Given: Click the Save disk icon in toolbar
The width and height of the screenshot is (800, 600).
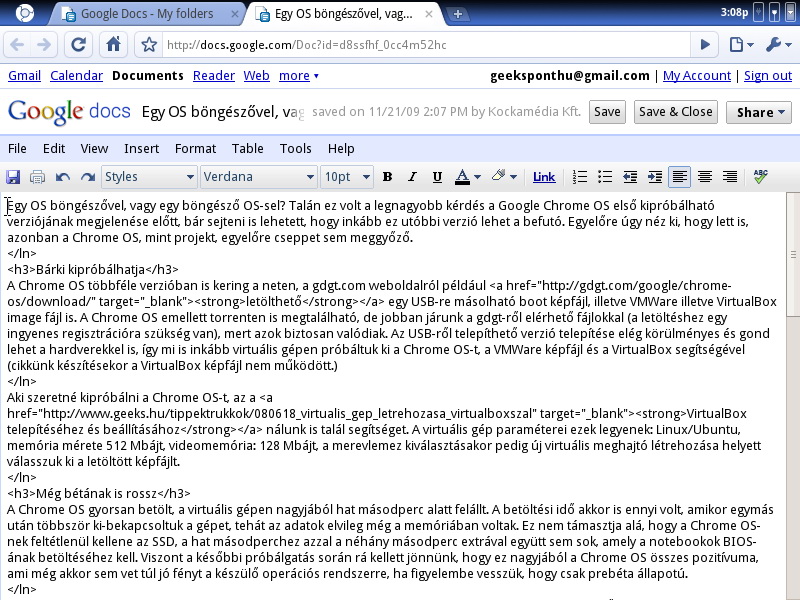Looking at the screenshot, I should 13,177.
